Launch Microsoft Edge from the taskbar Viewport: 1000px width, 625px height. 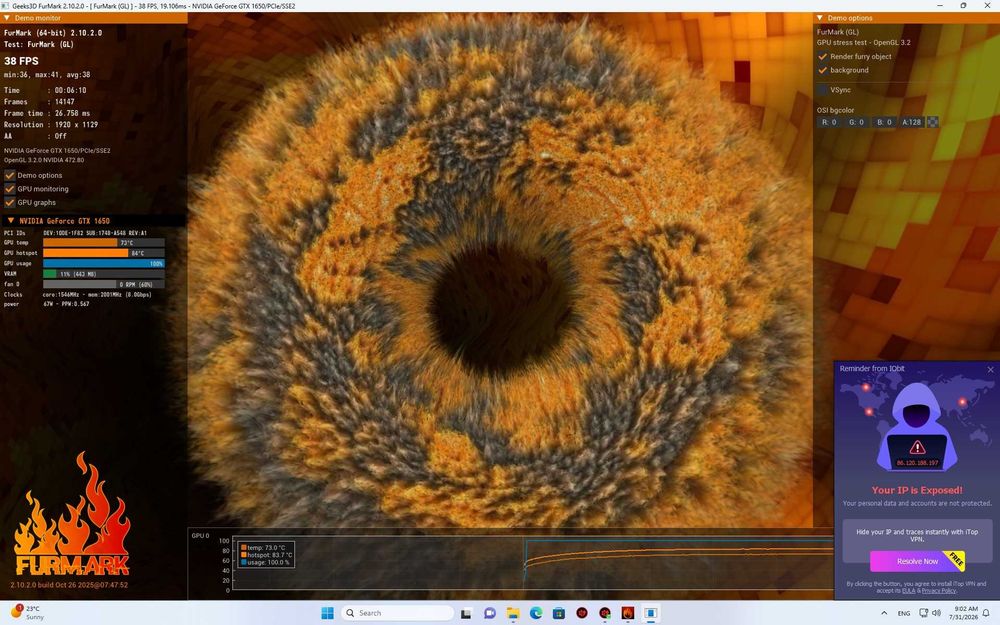tap(536, 613)
